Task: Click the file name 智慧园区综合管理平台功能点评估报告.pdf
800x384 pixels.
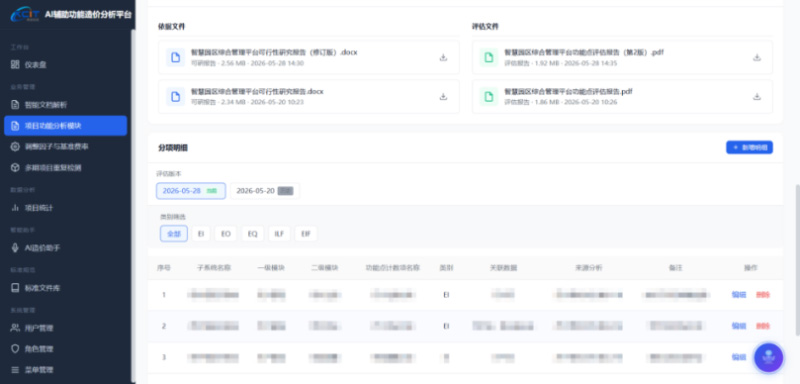Action: click(568, 91)
